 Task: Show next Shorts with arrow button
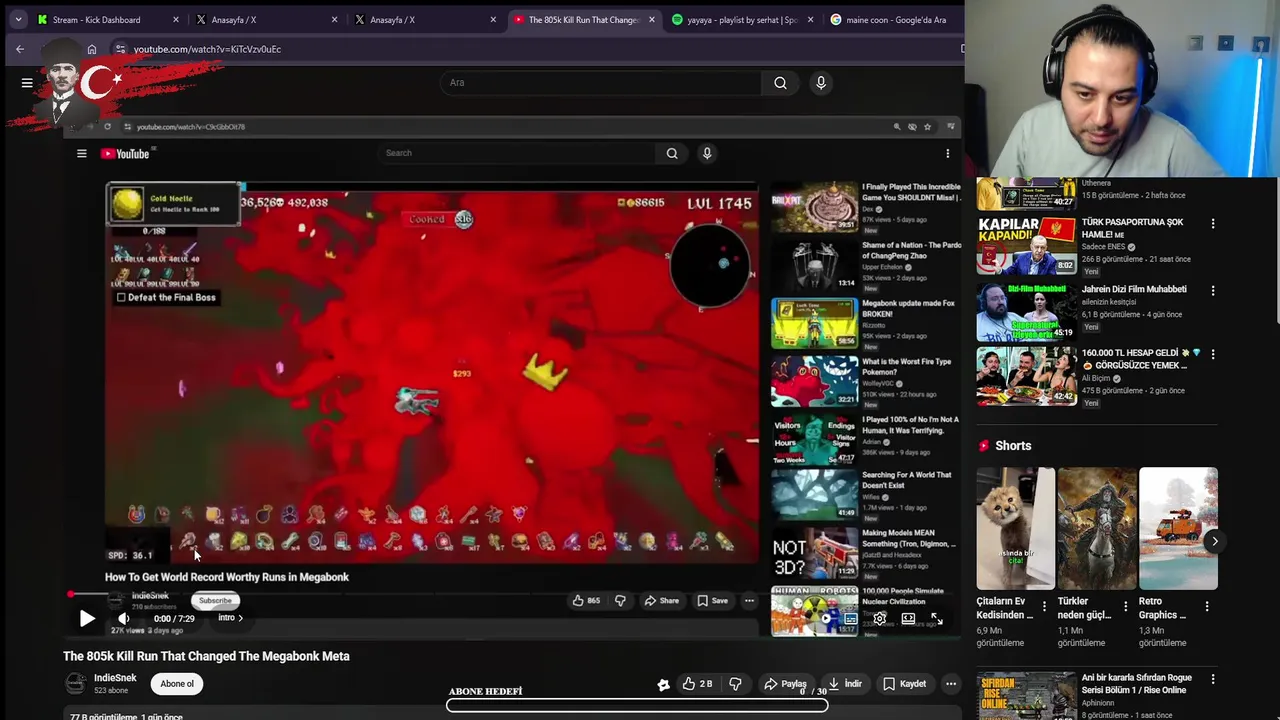tap(1215, 542)
